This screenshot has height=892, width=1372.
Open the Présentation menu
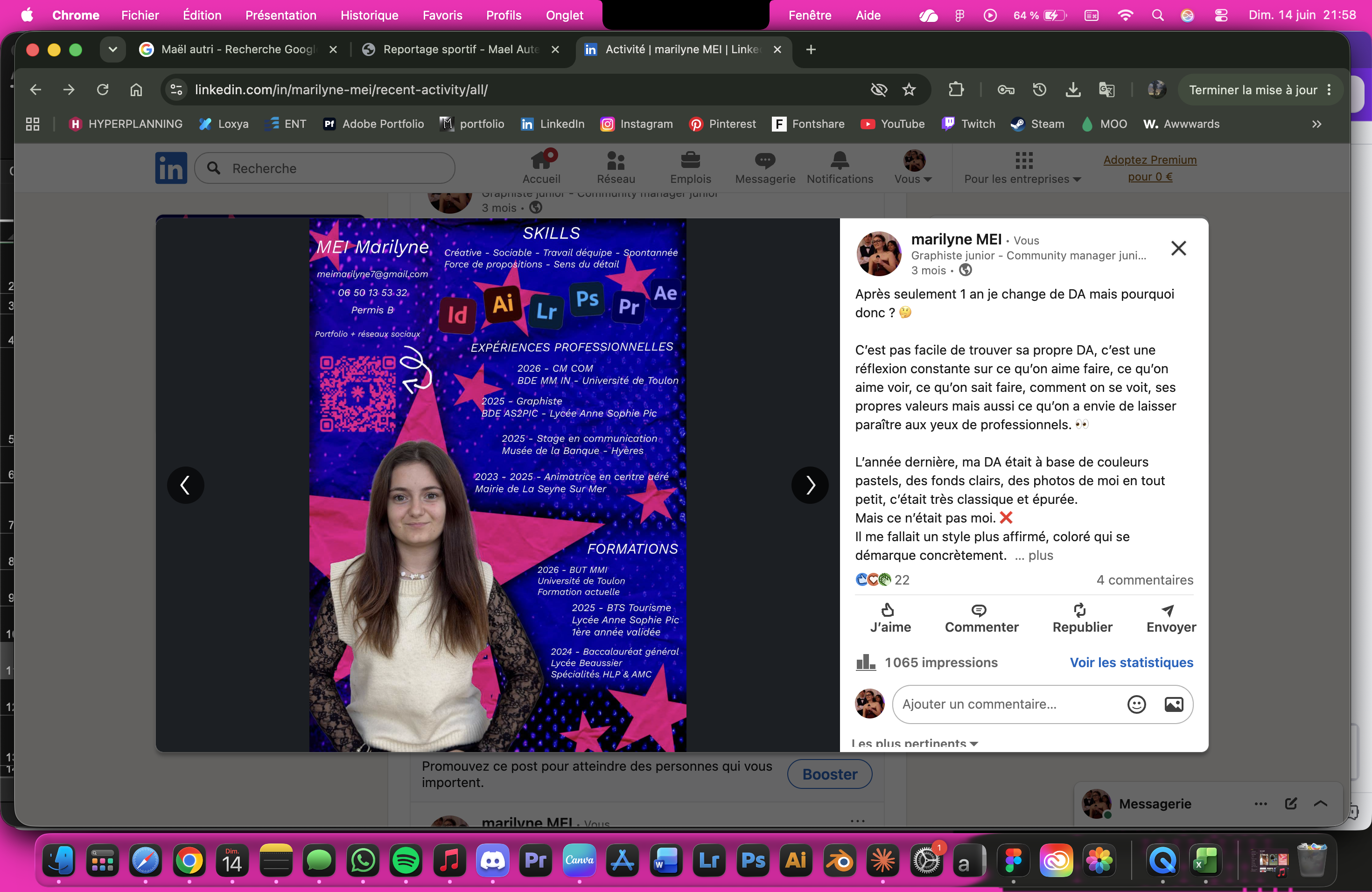(281, 15)
